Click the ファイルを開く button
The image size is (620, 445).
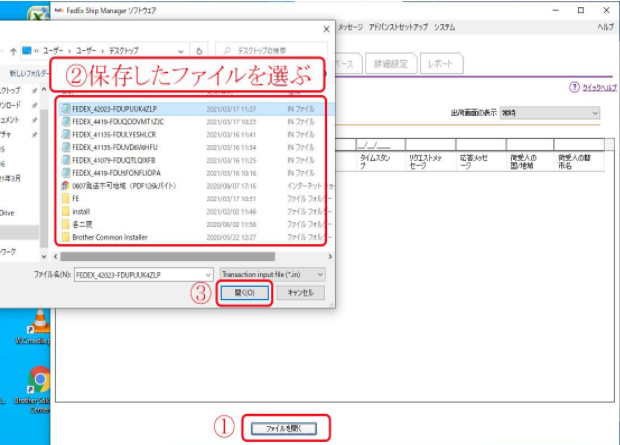284,428
